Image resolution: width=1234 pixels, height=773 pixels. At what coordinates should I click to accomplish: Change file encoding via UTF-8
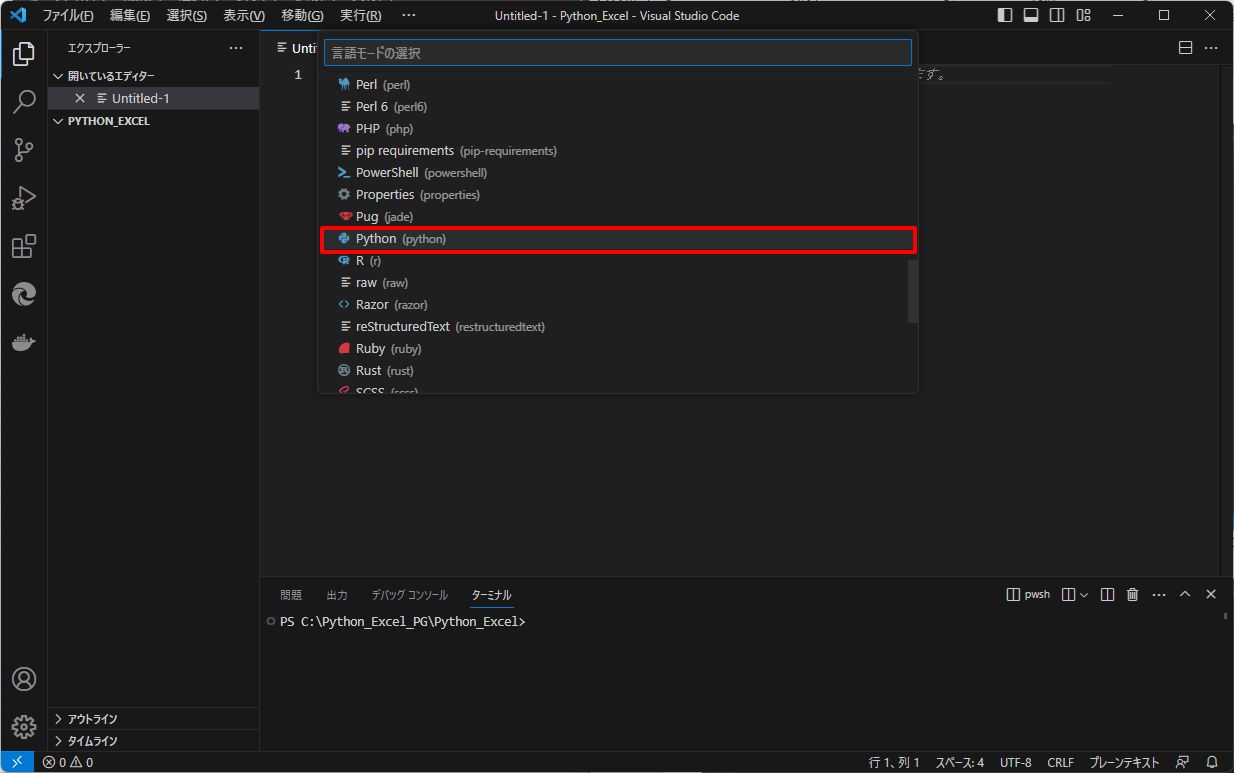(1016, 762)
